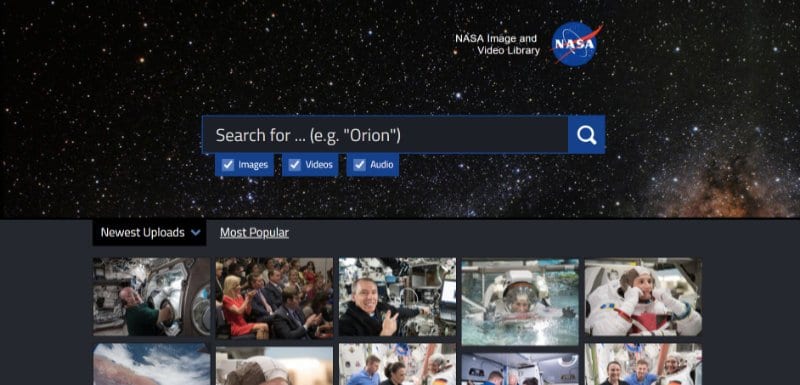This screenshot has width=800, height=385.
Task: Click the NASA Image and Video Library title
Action: (x=497, y=44)
